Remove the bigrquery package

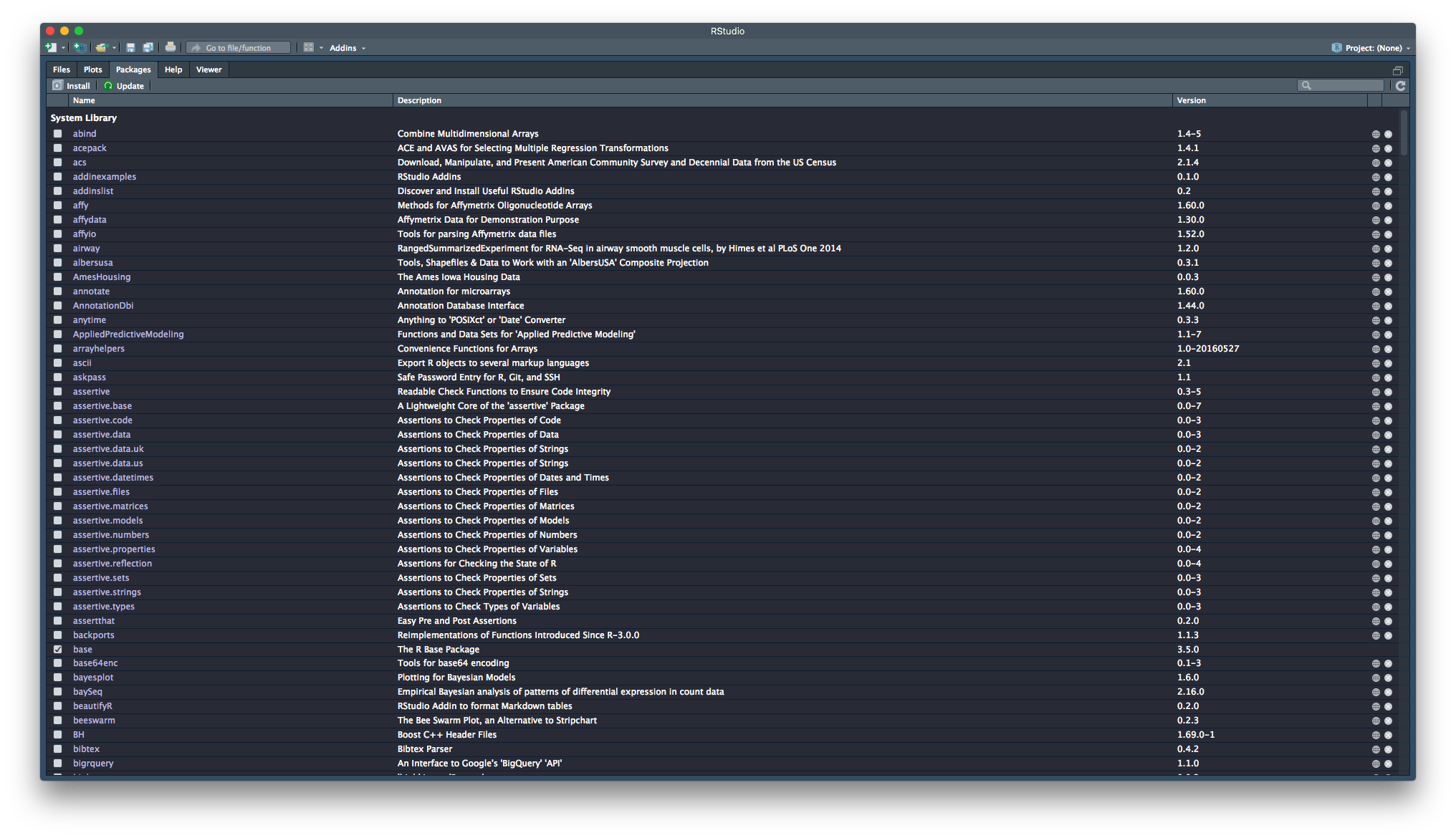tap(1388, 764)
